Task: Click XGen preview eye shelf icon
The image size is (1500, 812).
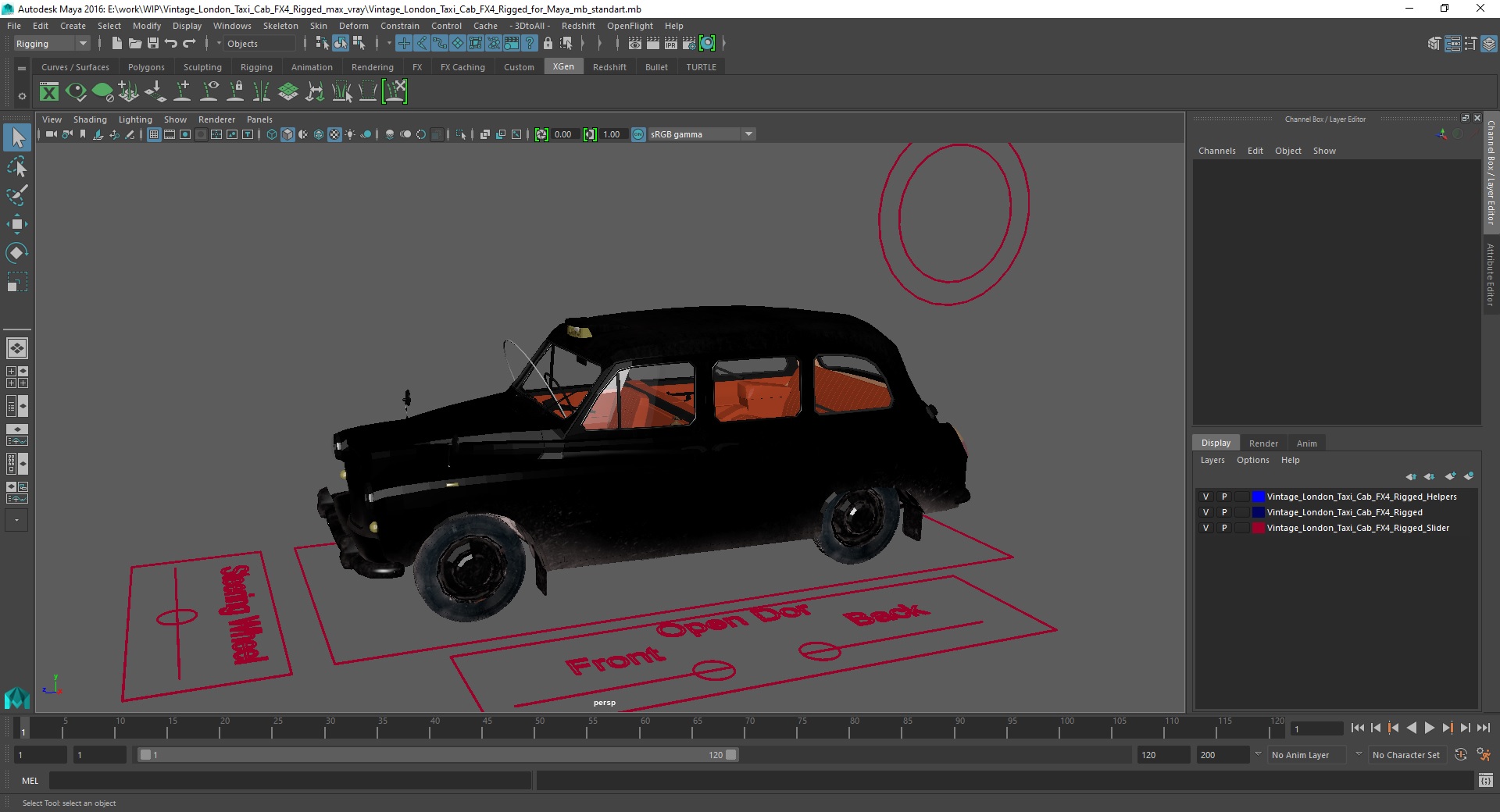Action: point(76,92)
